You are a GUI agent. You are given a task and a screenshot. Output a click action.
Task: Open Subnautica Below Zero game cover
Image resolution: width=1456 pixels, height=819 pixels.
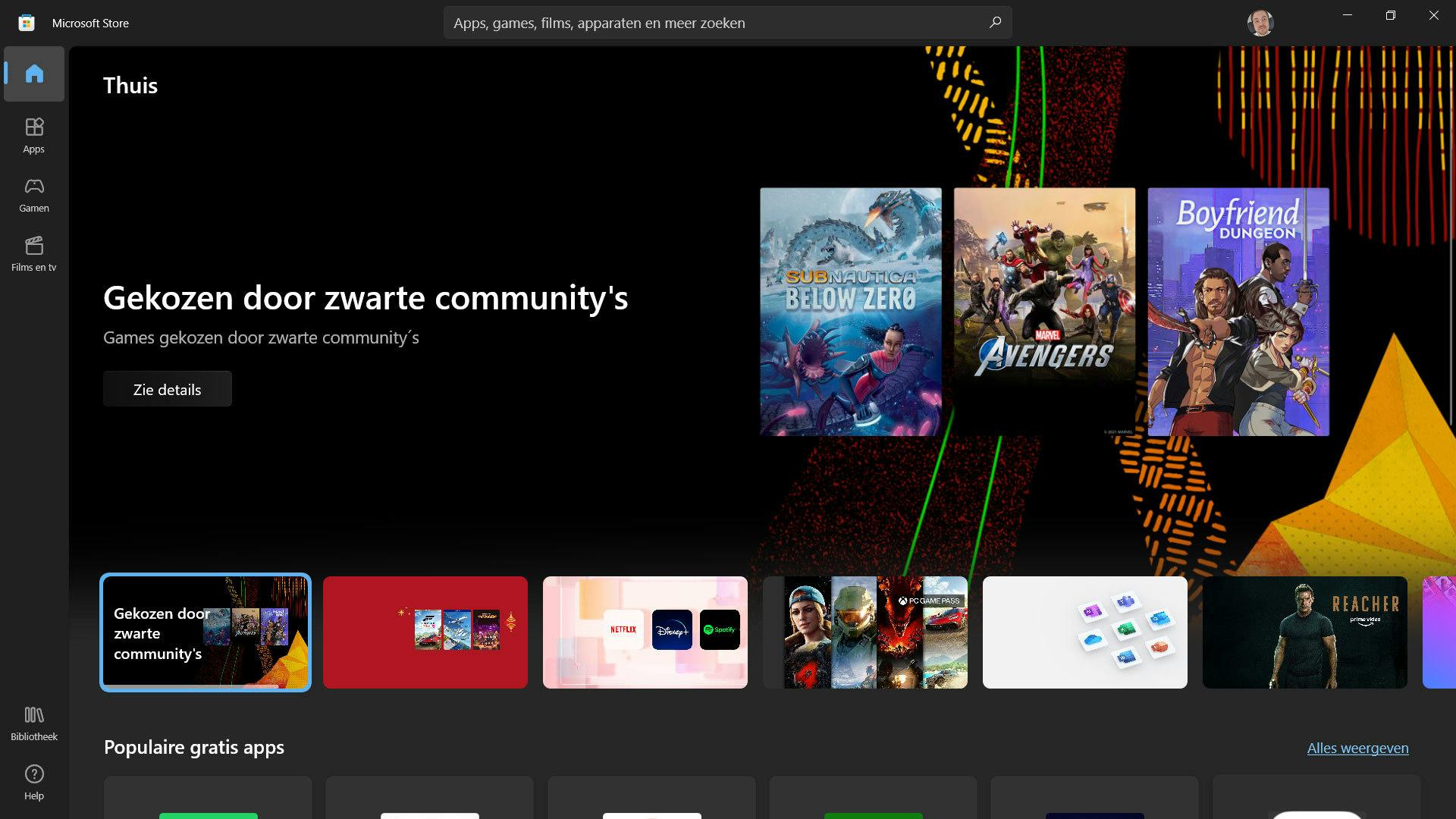(850, 312)
